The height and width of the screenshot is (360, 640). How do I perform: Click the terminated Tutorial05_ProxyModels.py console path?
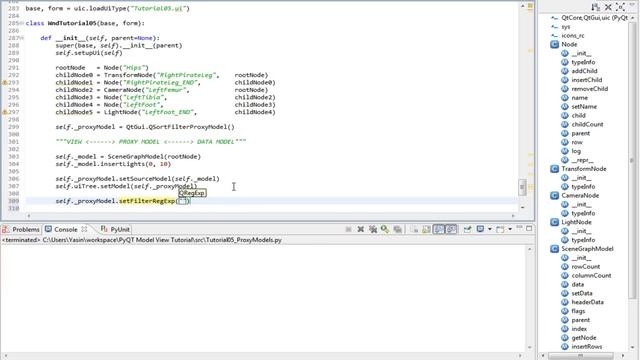pos(142,240)
